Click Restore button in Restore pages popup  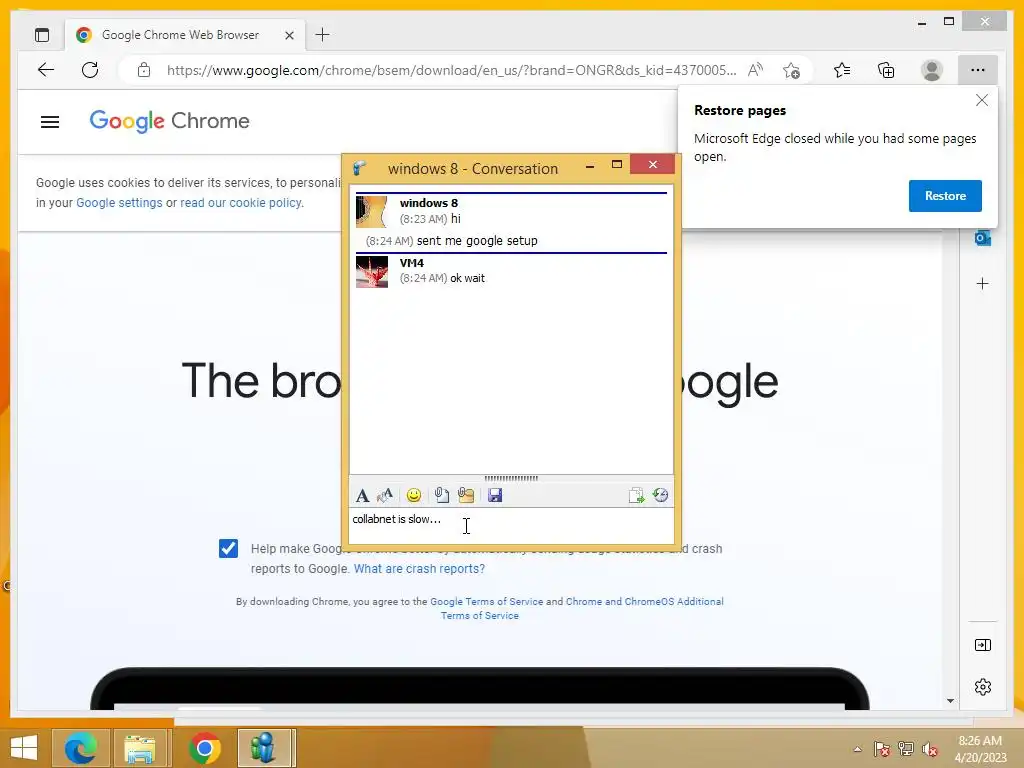(945, 196)
